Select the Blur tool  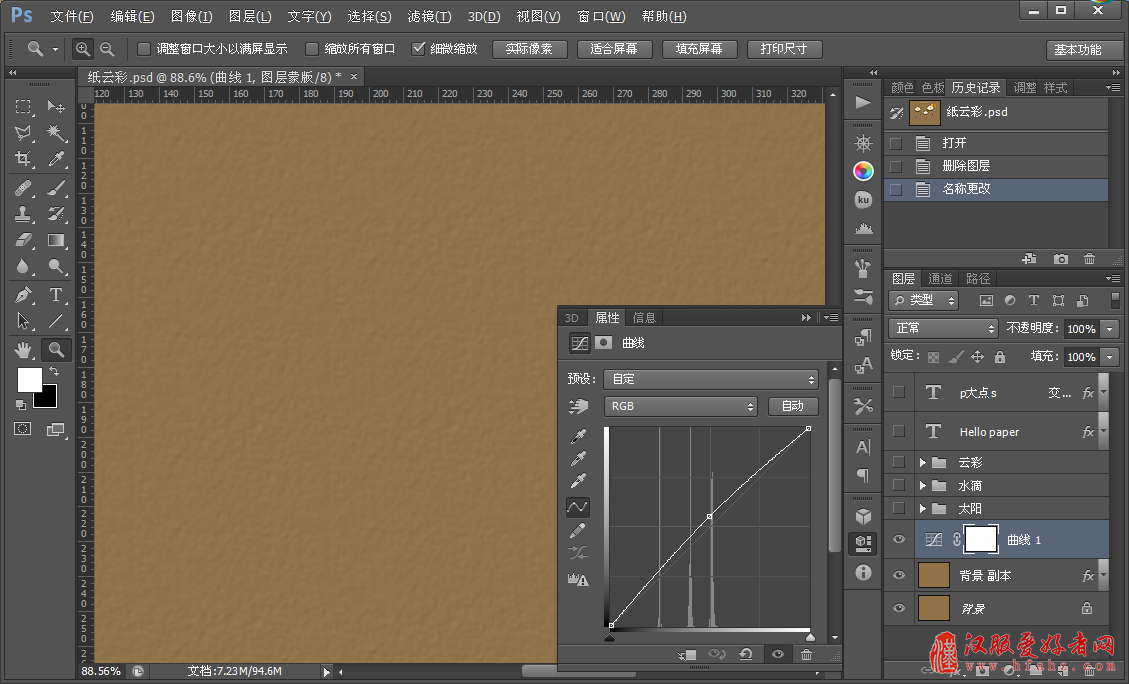(x=23, y=266)
